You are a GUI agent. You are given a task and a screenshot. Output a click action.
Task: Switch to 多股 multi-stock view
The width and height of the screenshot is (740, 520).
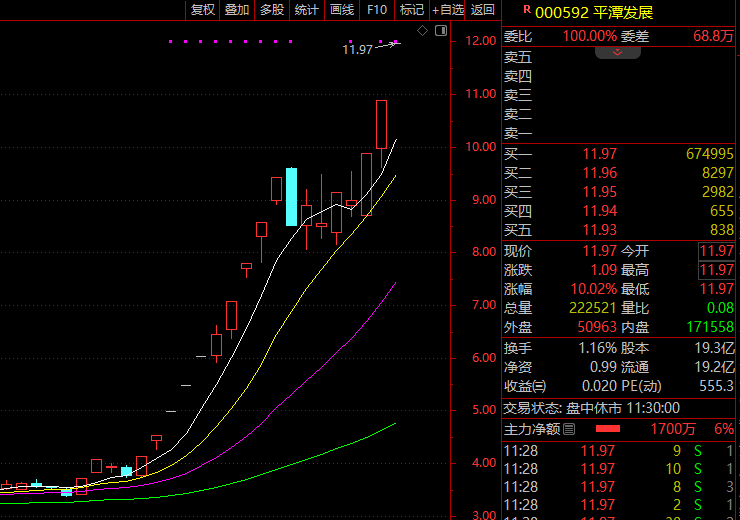(272, 10)
